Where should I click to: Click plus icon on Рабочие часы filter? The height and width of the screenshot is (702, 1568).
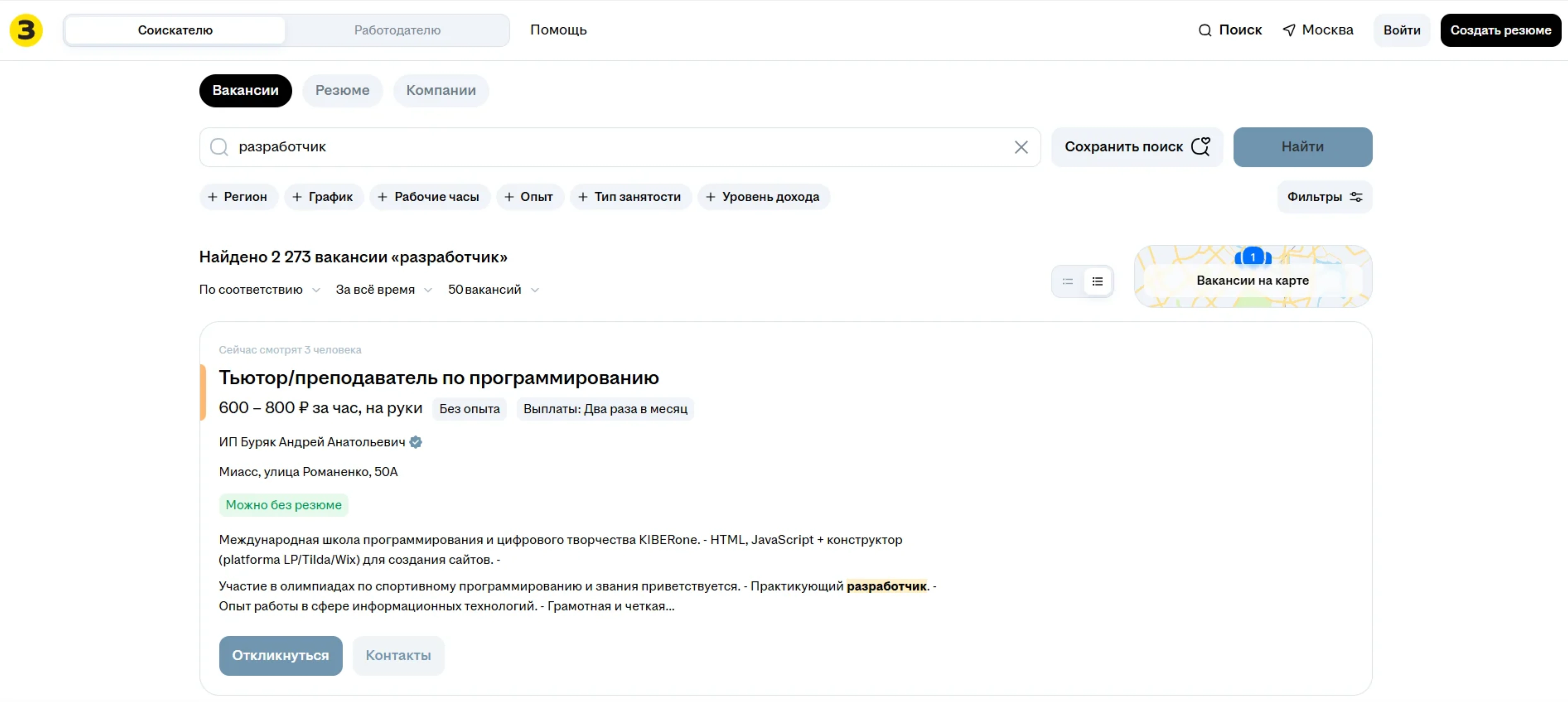[x=382, y=197]
